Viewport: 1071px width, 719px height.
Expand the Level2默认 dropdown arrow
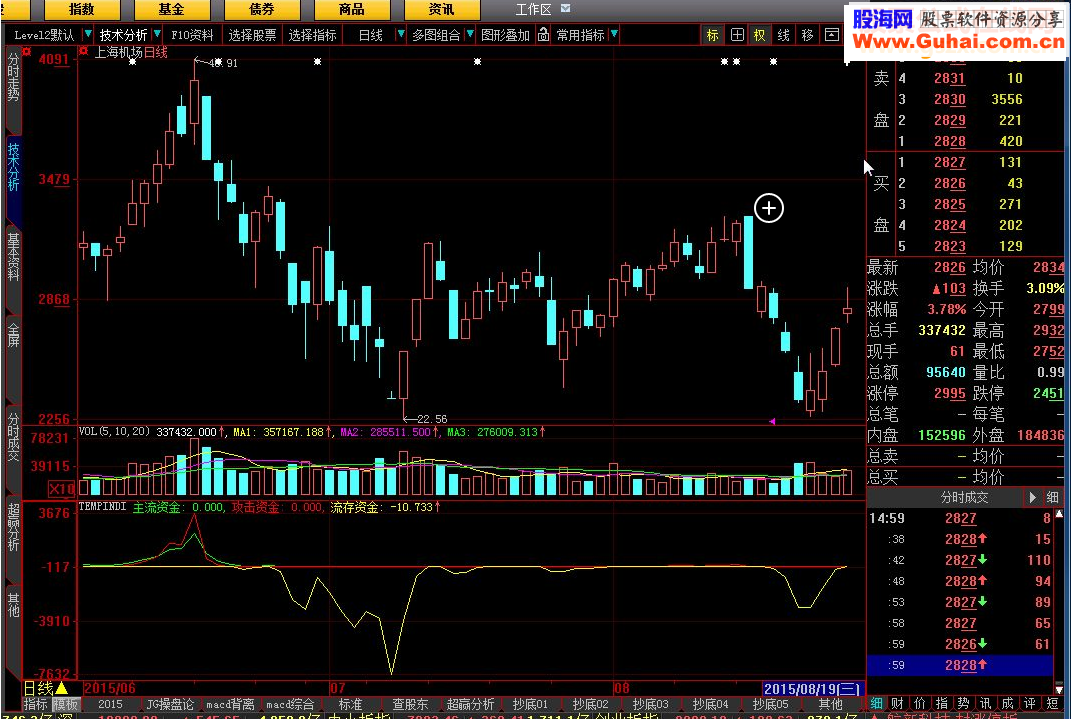[x=87, y=34]
